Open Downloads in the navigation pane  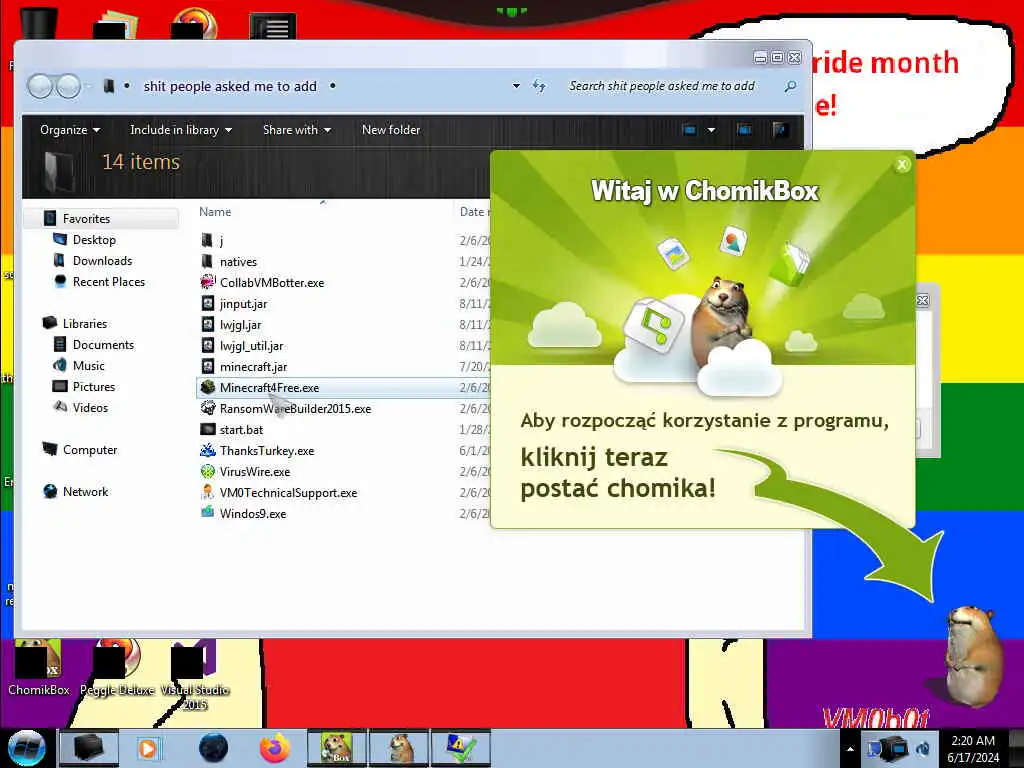102,261
